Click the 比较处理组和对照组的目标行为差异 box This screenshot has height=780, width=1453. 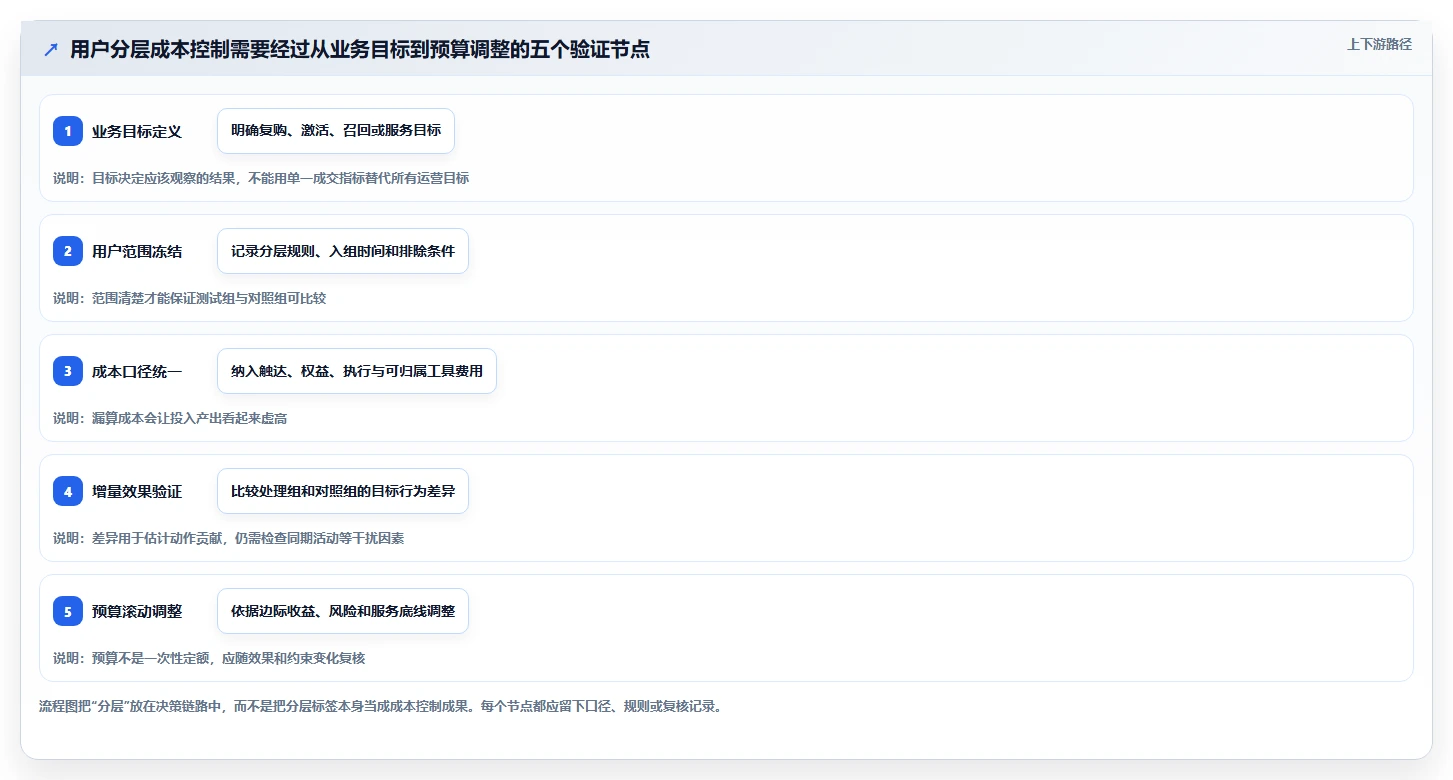[343, 491]
